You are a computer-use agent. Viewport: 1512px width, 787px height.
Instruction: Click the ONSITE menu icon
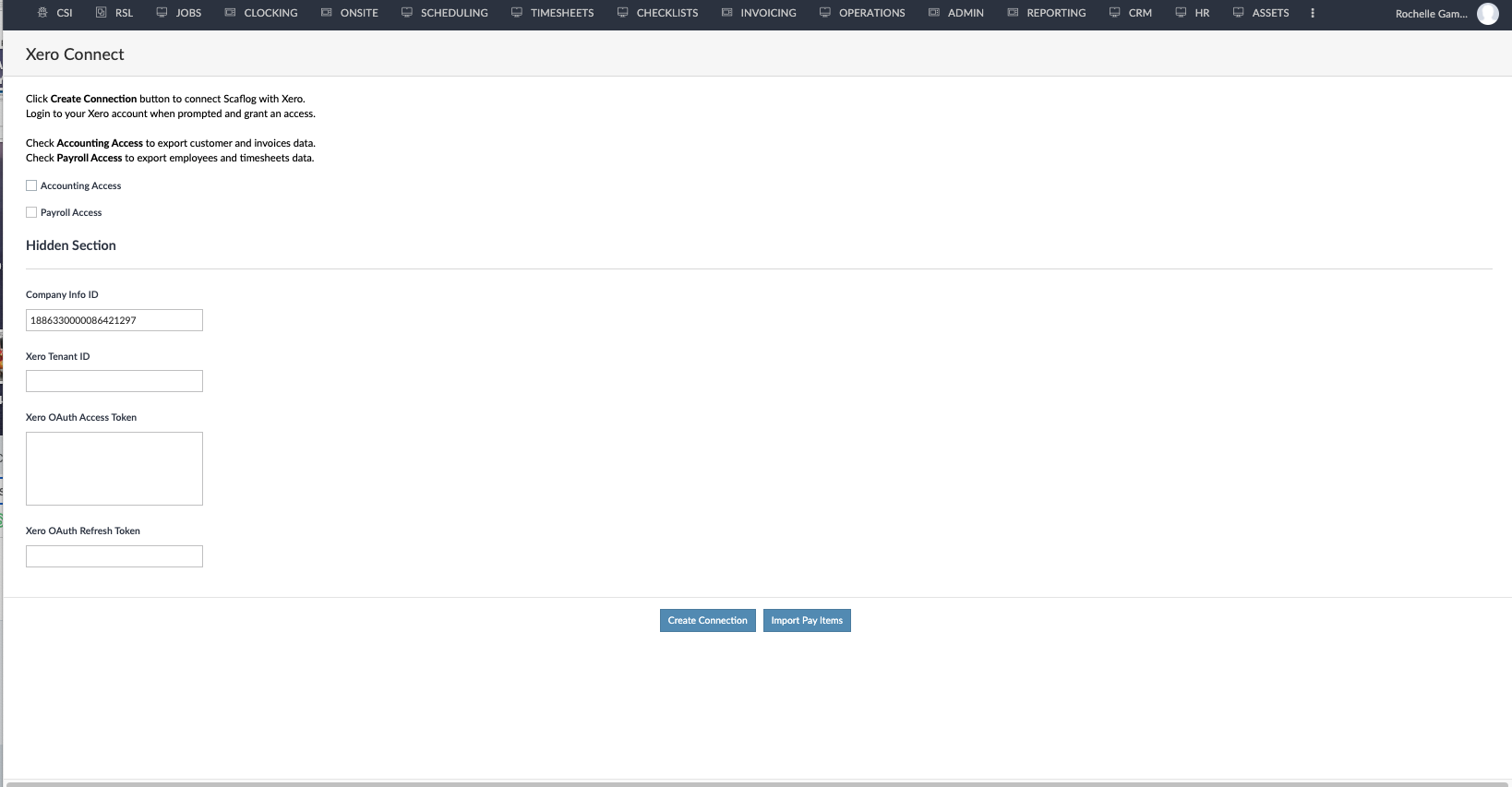point(326,13)
